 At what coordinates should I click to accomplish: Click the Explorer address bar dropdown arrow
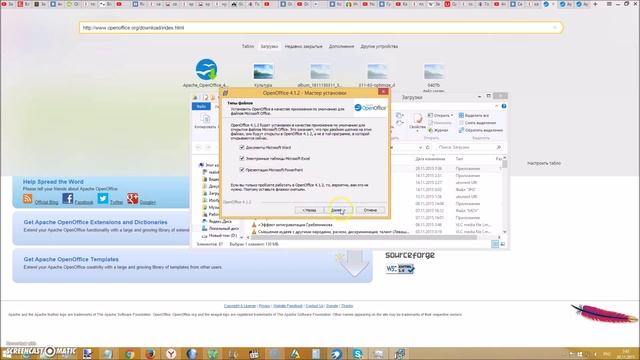(x=420, y=147)
